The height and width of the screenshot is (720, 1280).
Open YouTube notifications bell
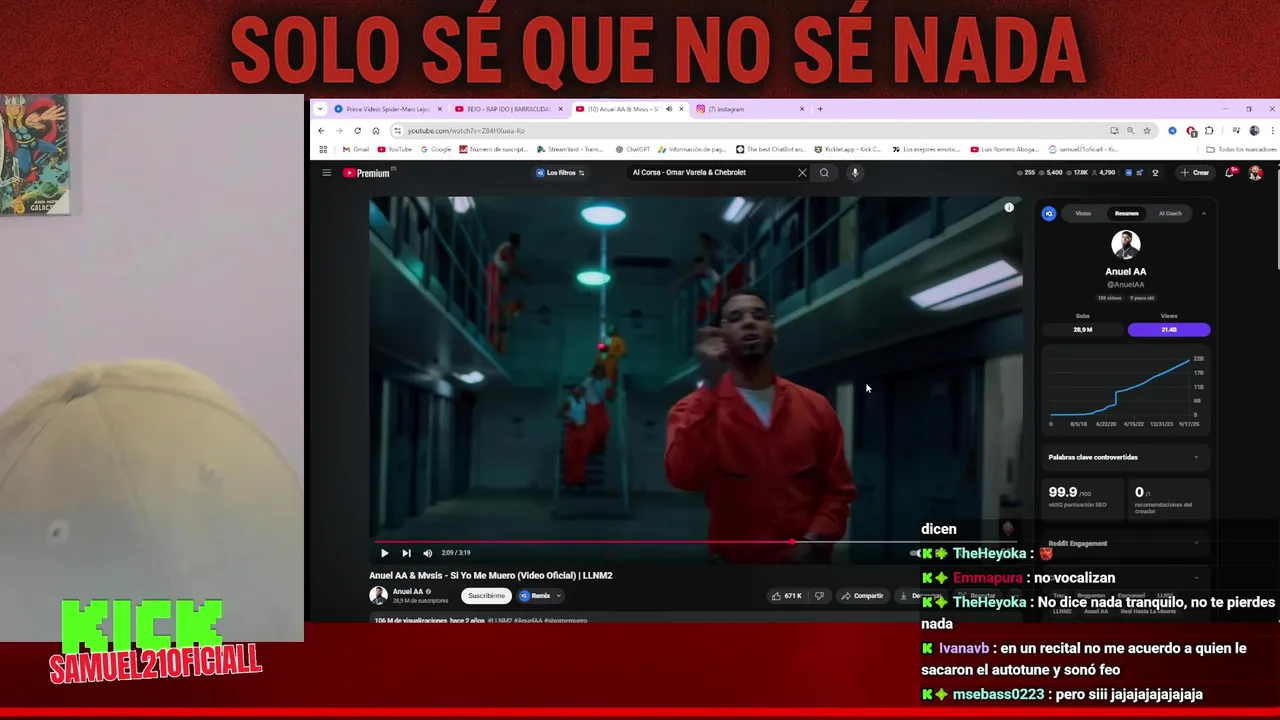(x=1230, y=173)
